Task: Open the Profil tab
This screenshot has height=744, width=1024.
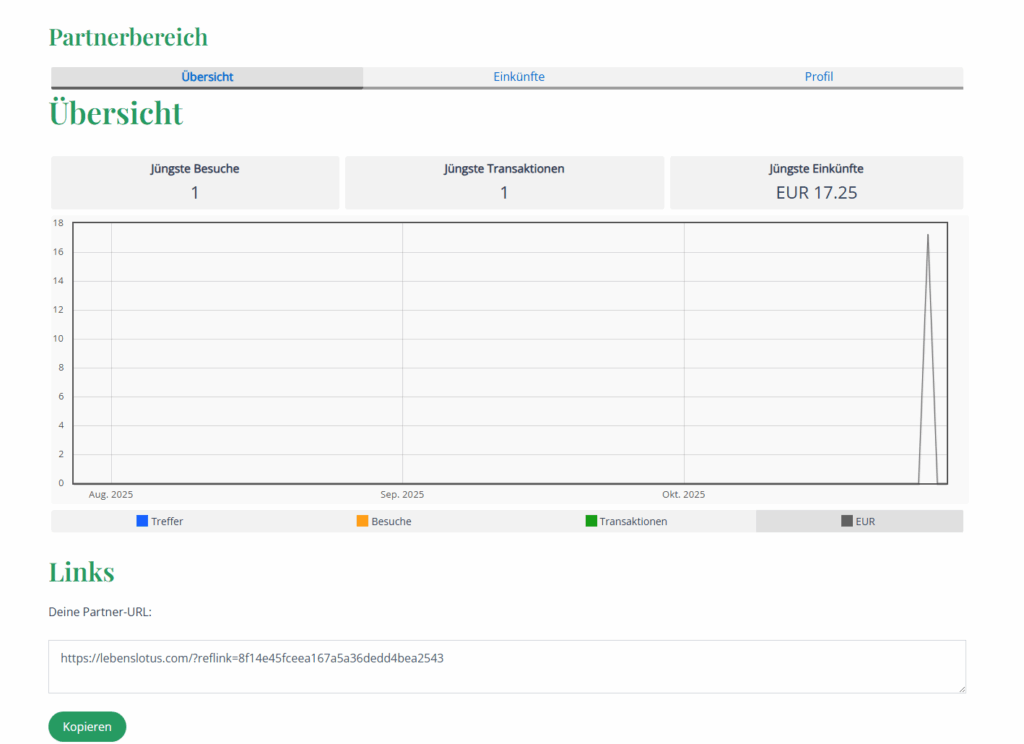Action: point(819,77)
